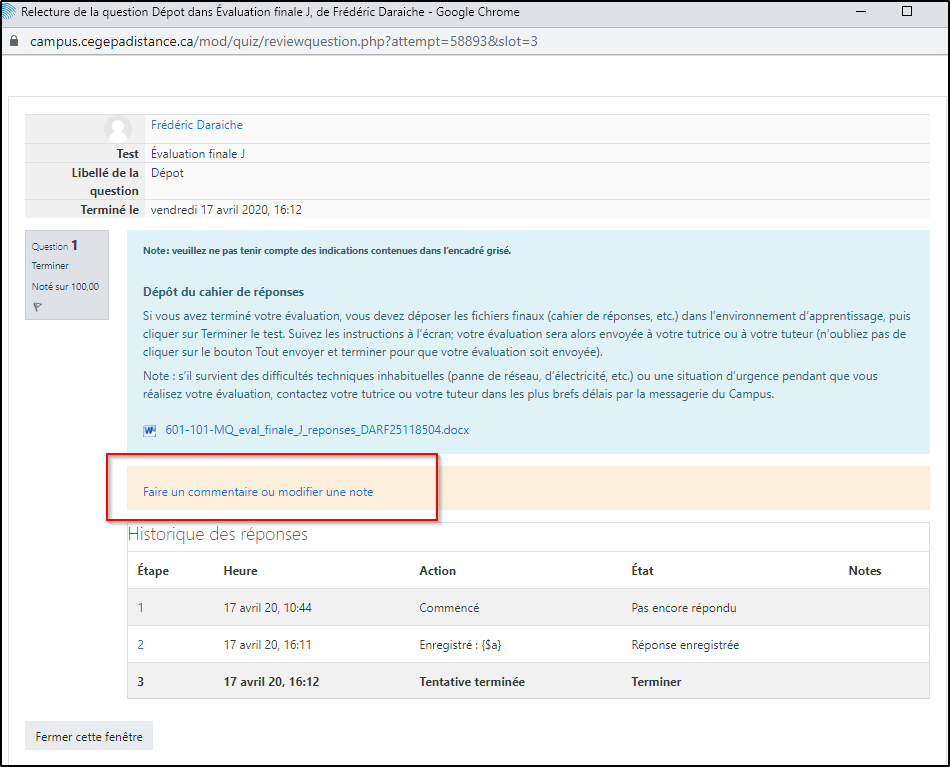This screenshot has width=950, height=767.
Task: Click the user avatar placeholder image
Action: tap(118, 129)
